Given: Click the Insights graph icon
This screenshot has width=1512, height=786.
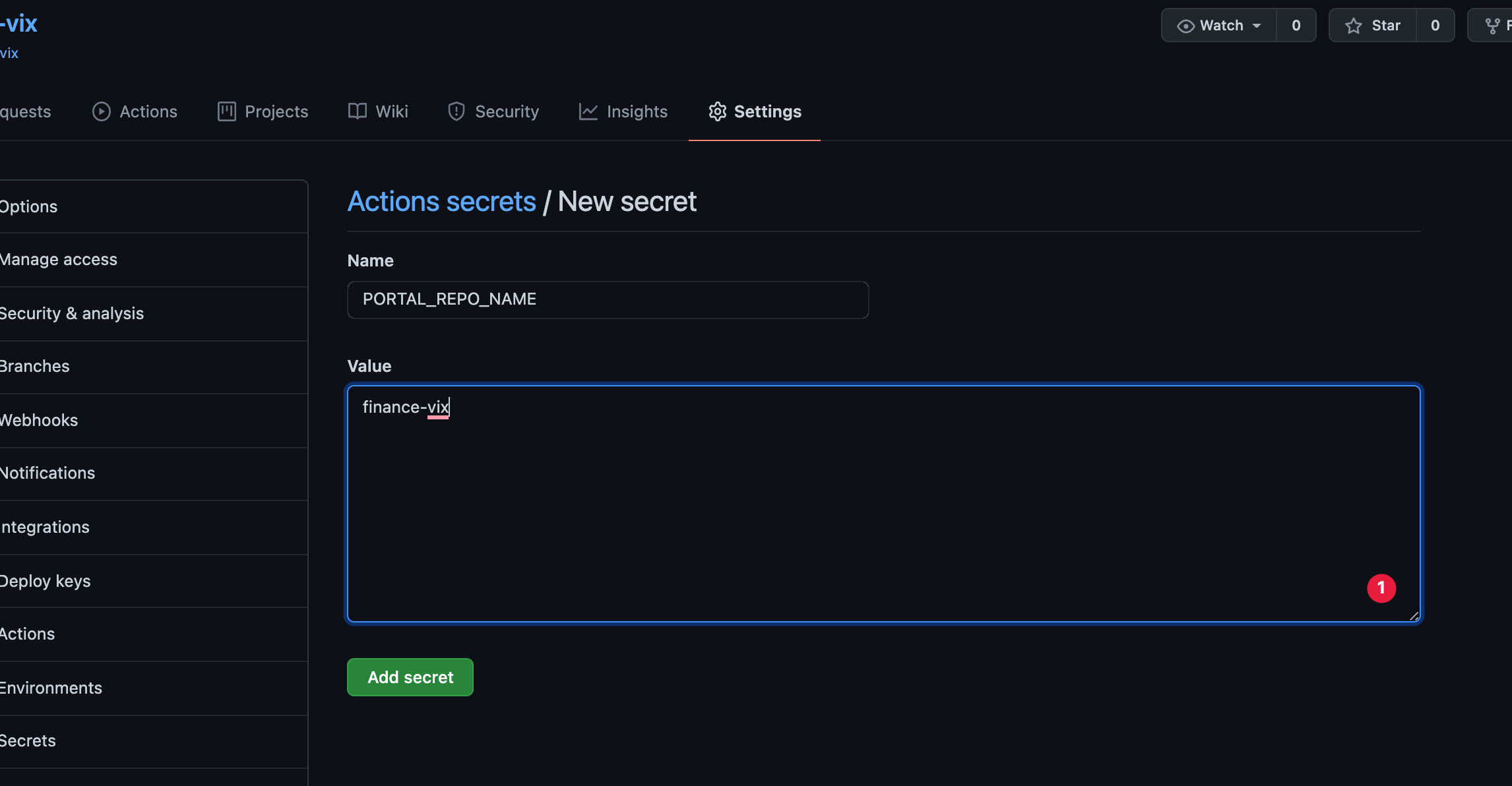Looking at the screenshot, I should click(x=588, y=111).
